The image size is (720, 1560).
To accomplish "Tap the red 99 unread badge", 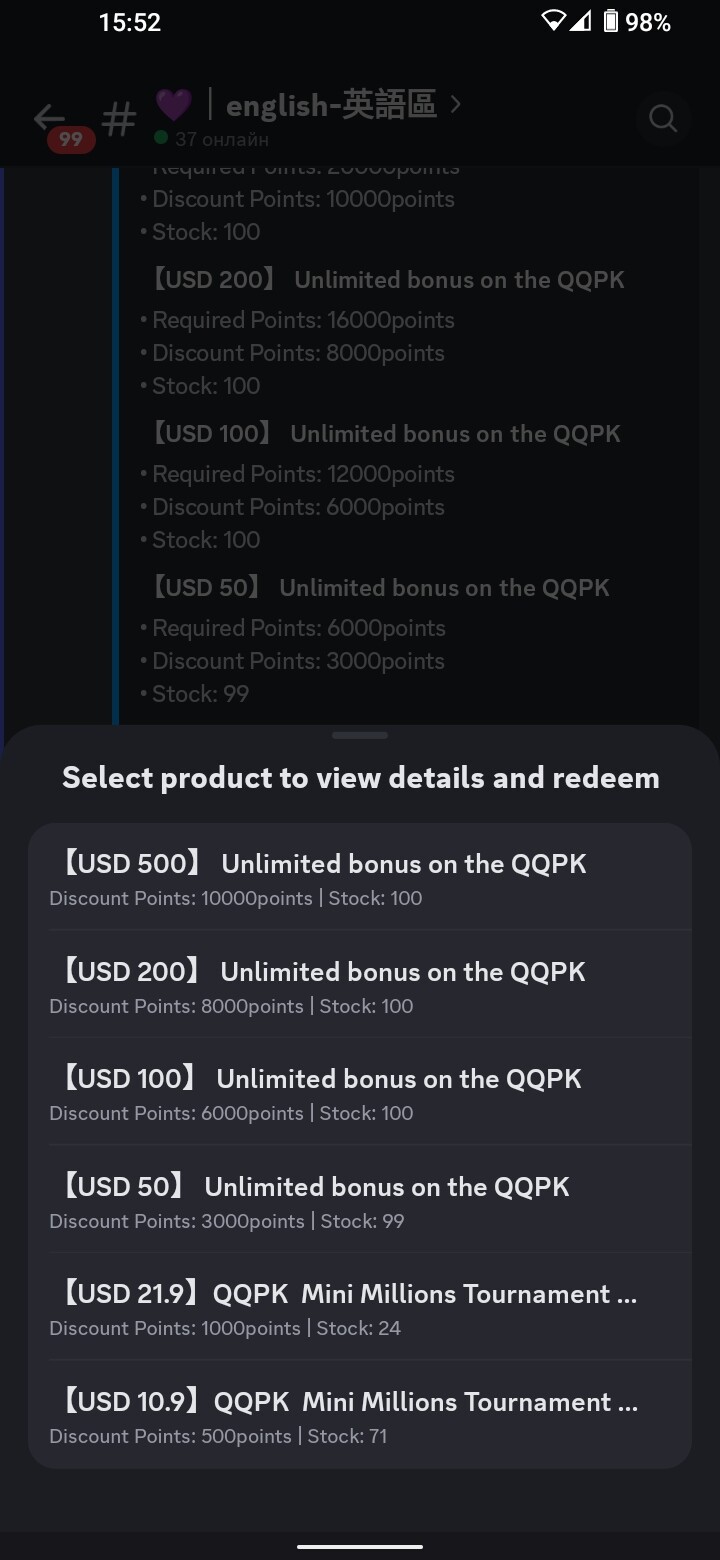I will [x=71, y=140].
